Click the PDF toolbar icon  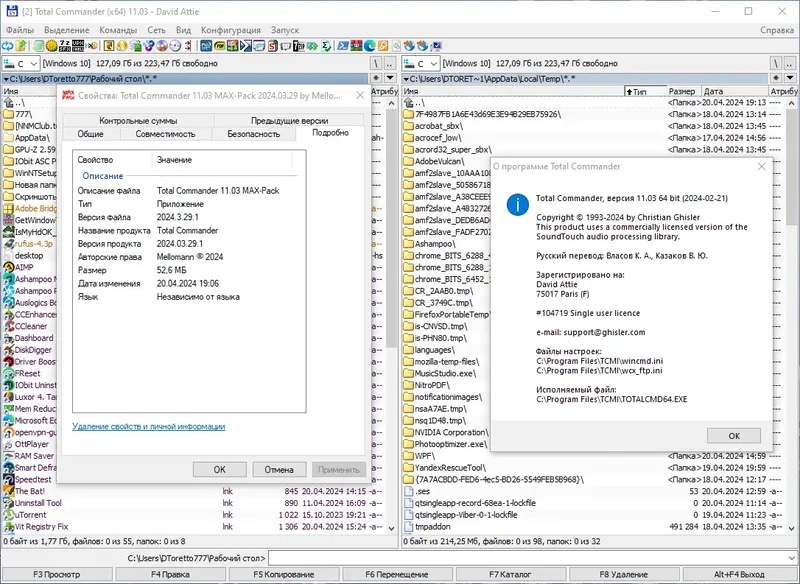pos(219,46)
